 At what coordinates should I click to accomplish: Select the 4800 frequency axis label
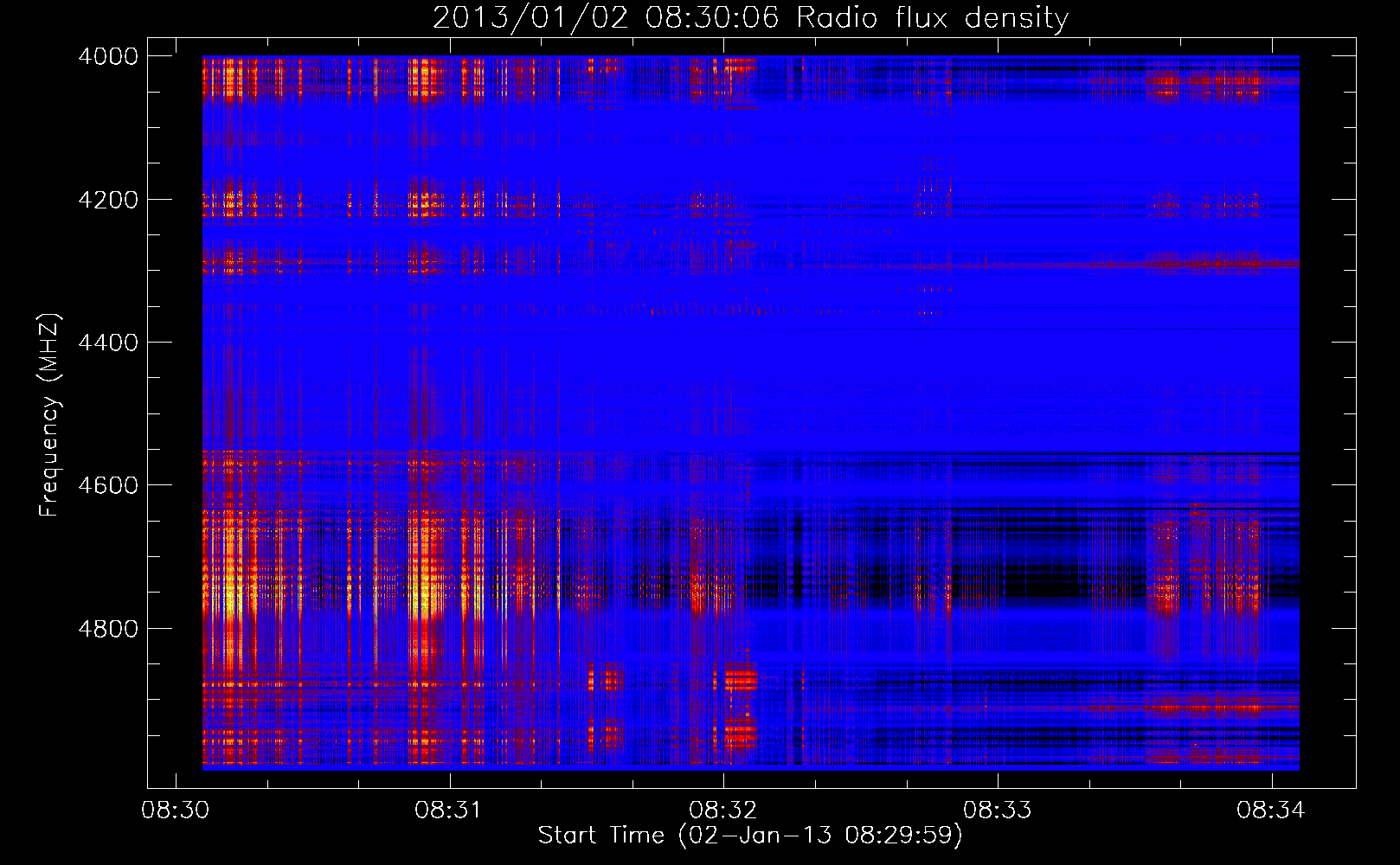click(x=108, y=628)
